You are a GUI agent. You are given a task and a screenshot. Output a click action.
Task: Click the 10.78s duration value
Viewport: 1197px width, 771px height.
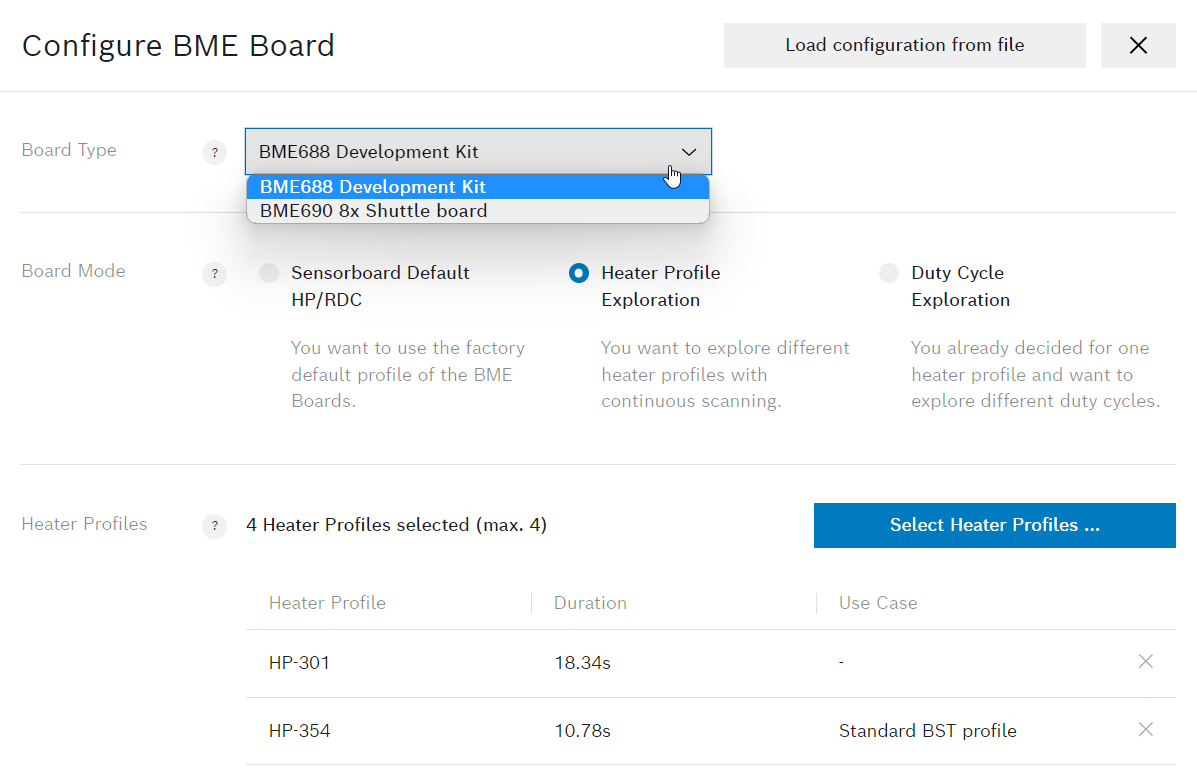(582, 731)
